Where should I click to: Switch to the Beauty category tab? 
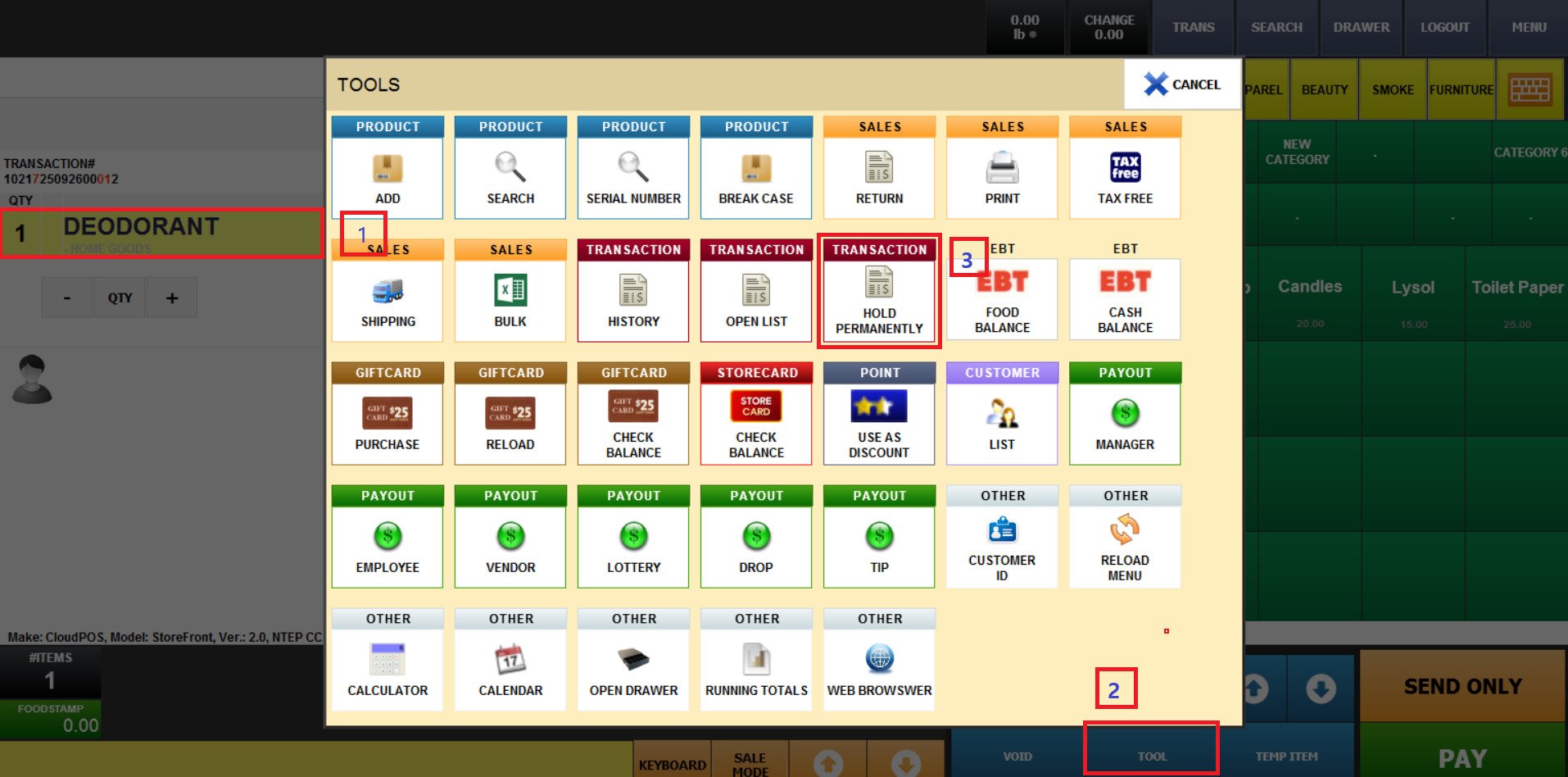(x=1324, y=90)
